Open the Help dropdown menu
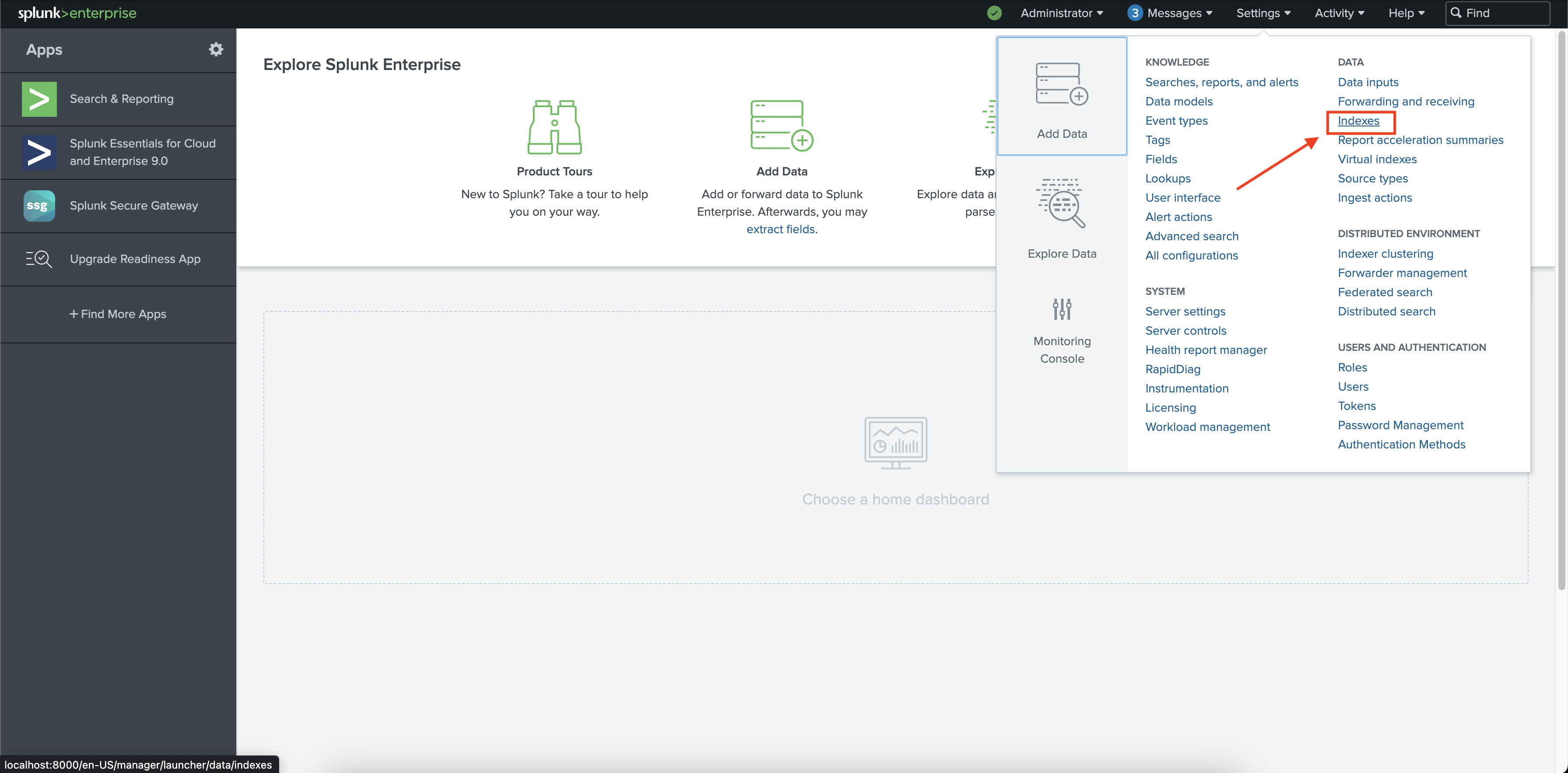This screenshot has width=1568, height=773. point(1406,13)
